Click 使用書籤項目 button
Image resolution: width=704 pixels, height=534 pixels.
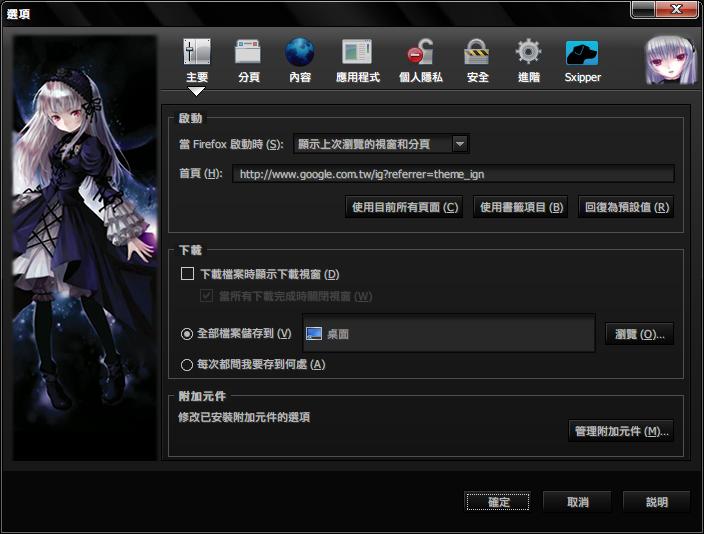click(x=520, y=208)
